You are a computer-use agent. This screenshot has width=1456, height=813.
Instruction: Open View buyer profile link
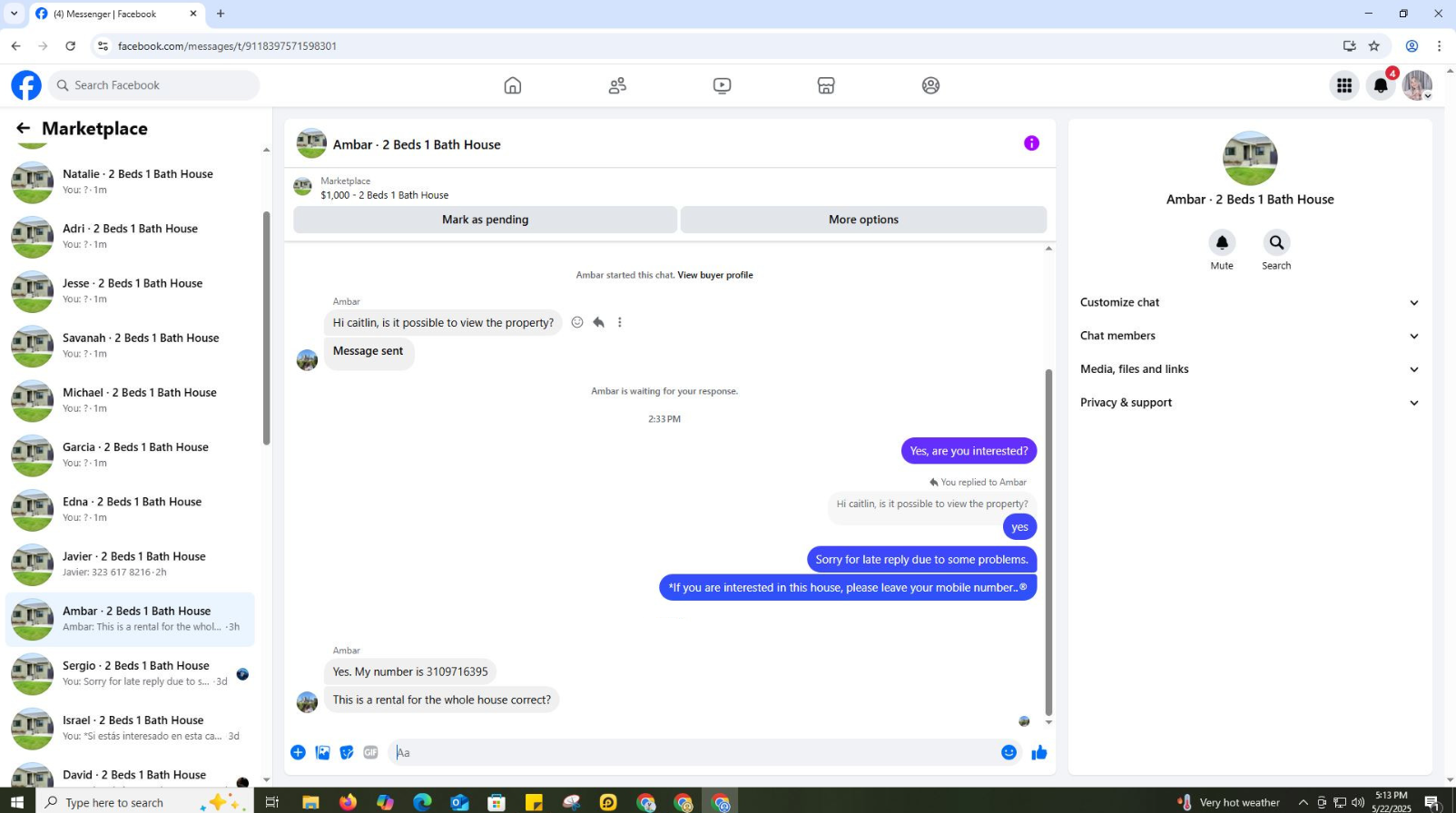click(x=715, y=275)
